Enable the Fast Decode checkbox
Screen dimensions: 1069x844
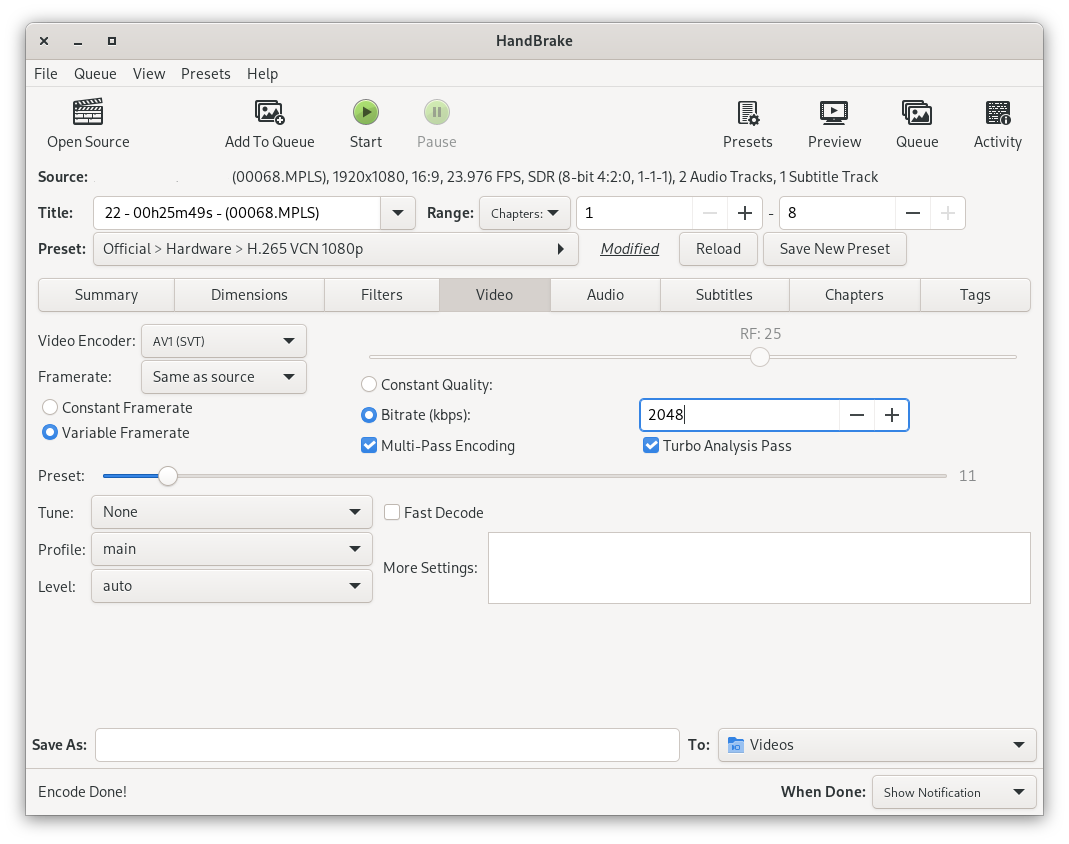coord(393,513)
